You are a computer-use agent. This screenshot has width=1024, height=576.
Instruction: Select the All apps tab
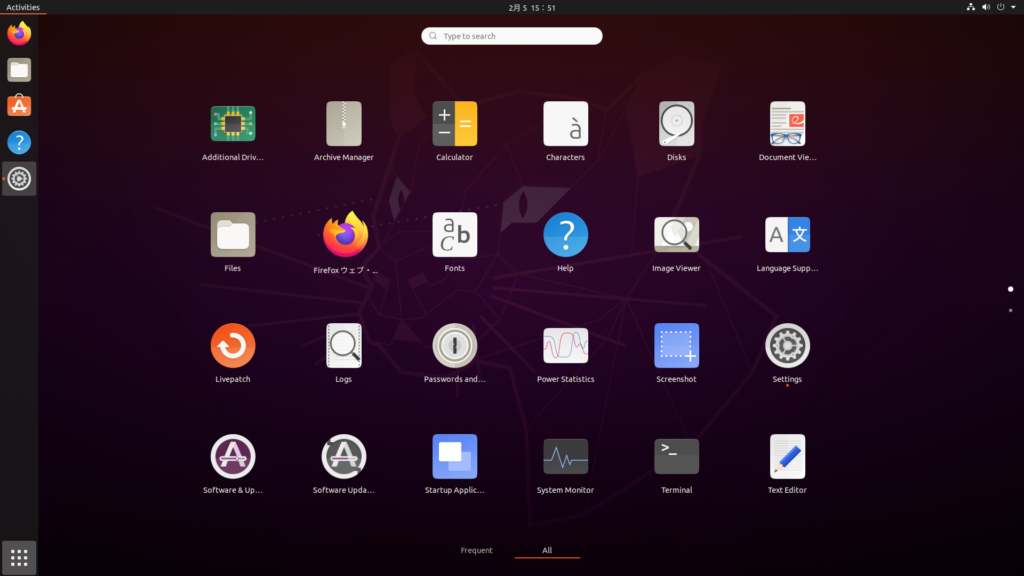coord(547,550)
